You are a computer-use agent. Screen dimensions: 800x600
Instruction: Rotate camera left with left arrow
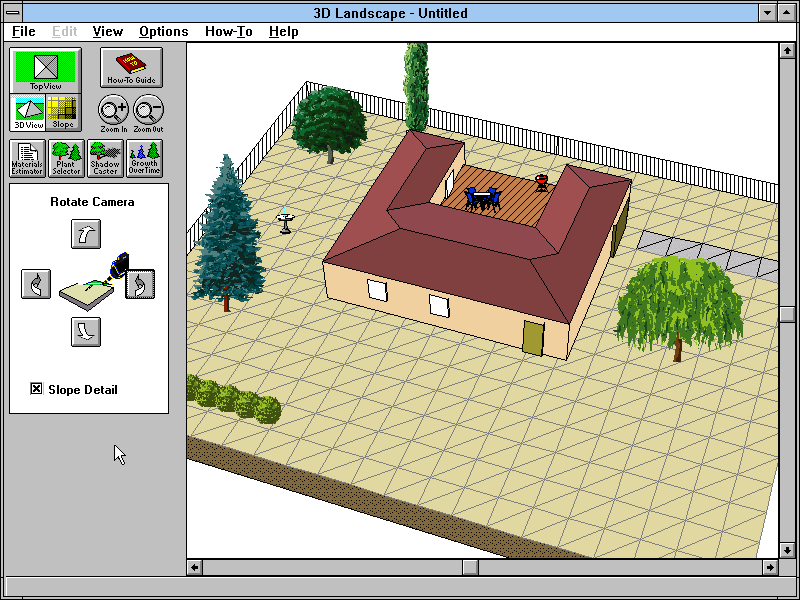pos(36,284)
